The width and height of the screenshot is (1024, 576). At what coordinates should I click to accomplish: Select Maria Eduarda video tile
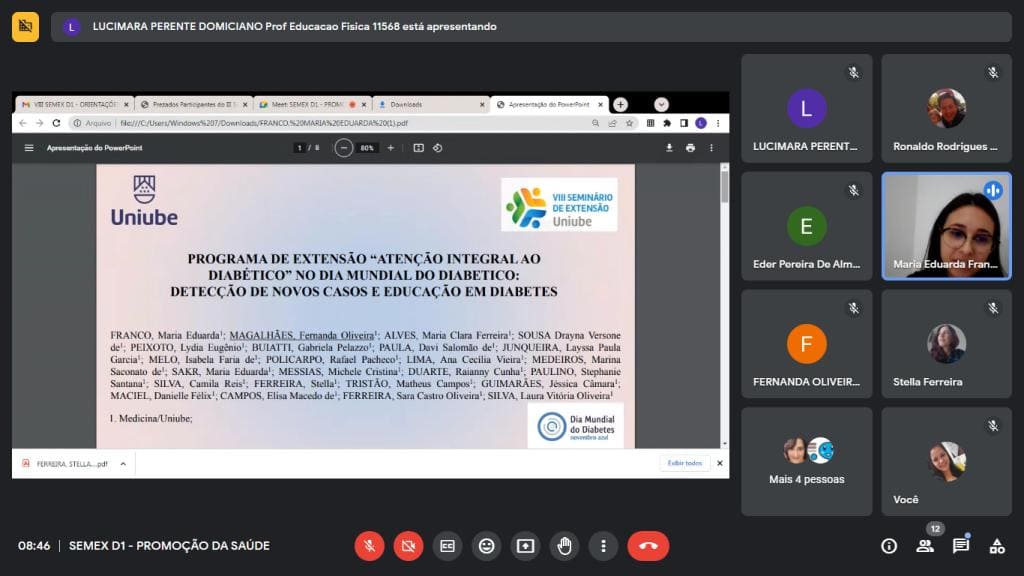pyautogui.click(x=946, y=226)
